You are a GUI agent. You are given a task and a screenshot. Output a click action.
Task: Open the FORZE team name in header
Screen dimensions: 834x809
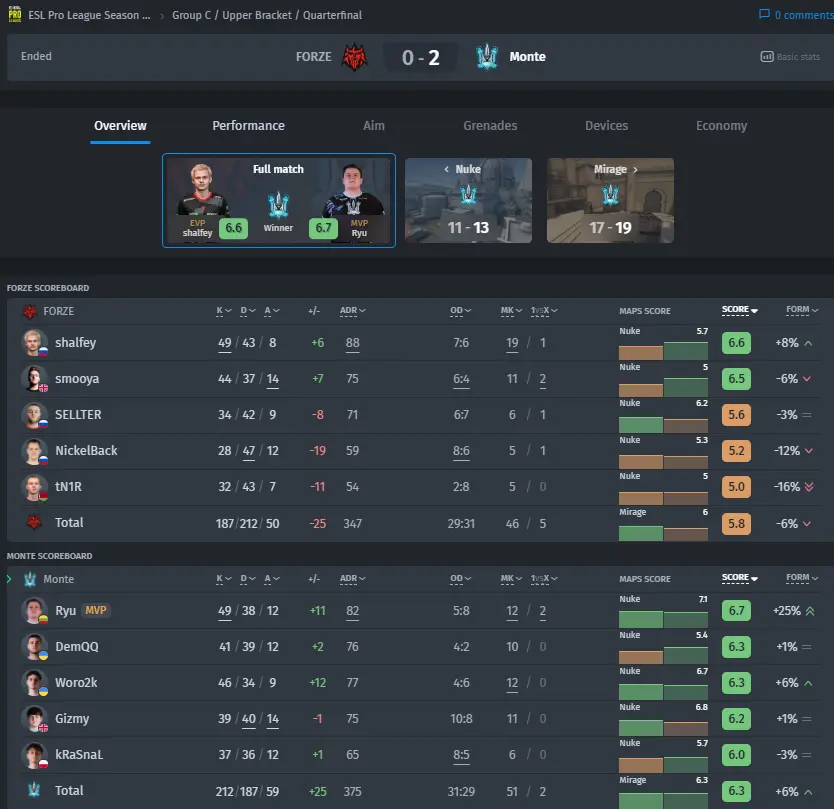coord(313,57)
